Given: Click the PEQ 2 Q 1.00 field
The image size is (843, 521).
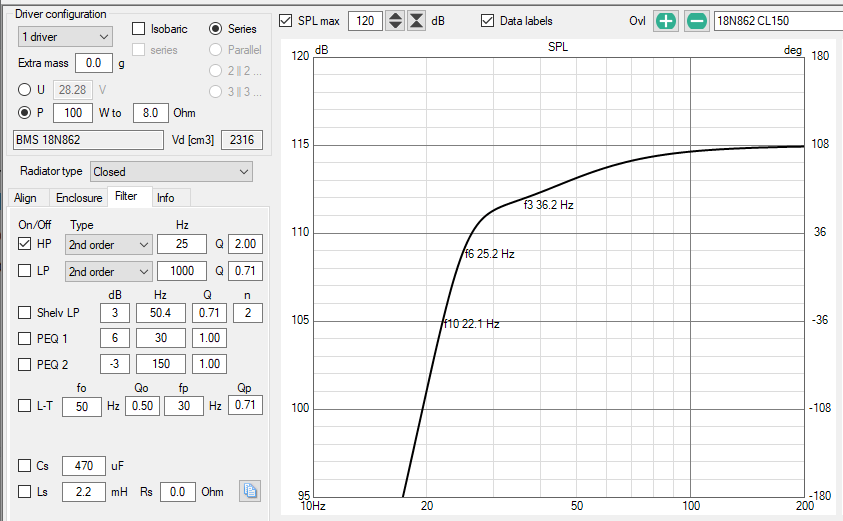Looking at the screenshot, I should 210,364.
